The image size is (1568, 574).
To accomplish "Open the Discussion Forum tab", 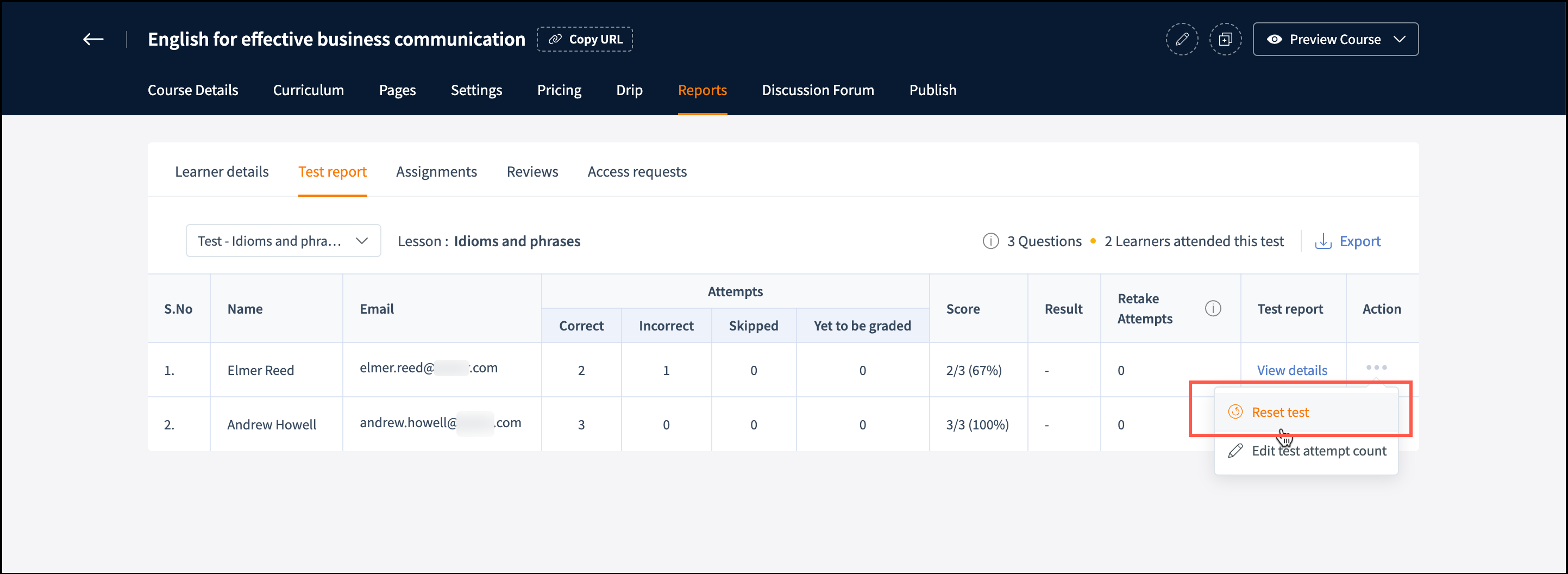I will (x=818, y=90).
